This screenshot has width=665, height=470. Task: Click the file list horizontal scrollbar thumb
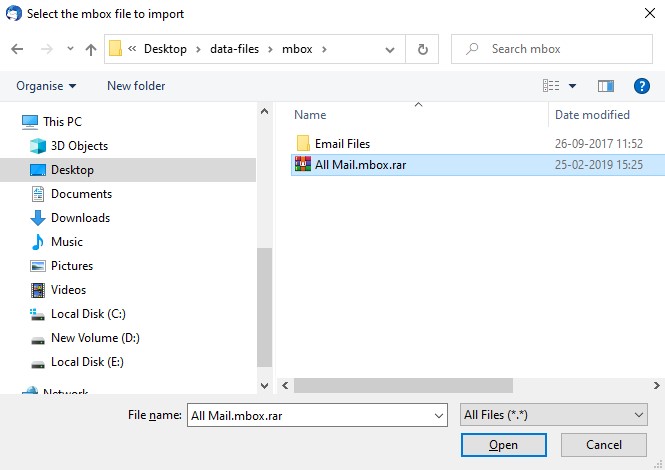coord(403,386)
